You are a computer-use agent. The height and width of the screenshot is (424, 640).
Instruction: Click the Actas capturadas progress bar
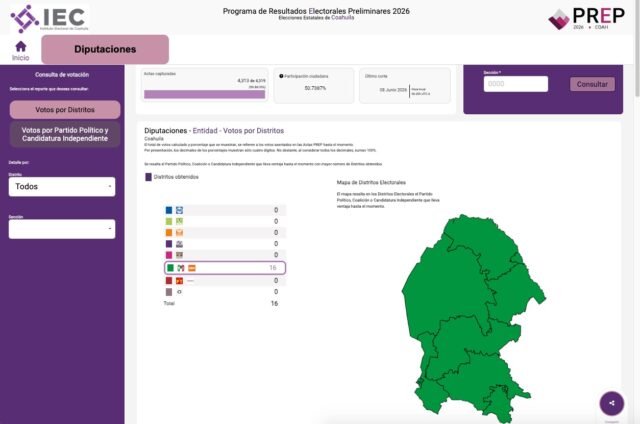[x=204, y=94]
